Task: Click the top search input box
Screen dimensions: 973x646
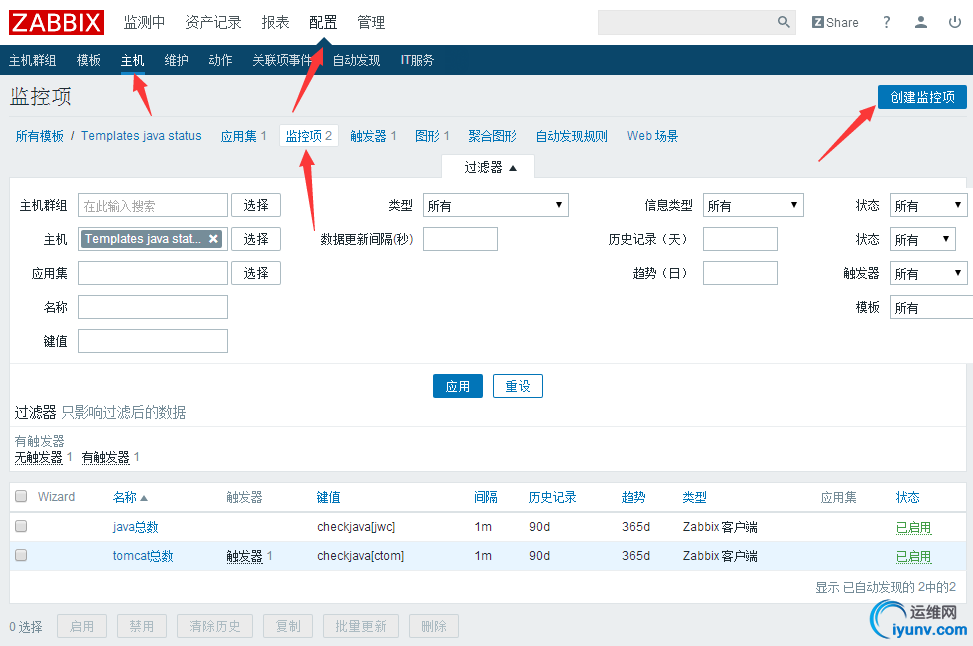Action: pyautogui.click(x=686, y=22)
